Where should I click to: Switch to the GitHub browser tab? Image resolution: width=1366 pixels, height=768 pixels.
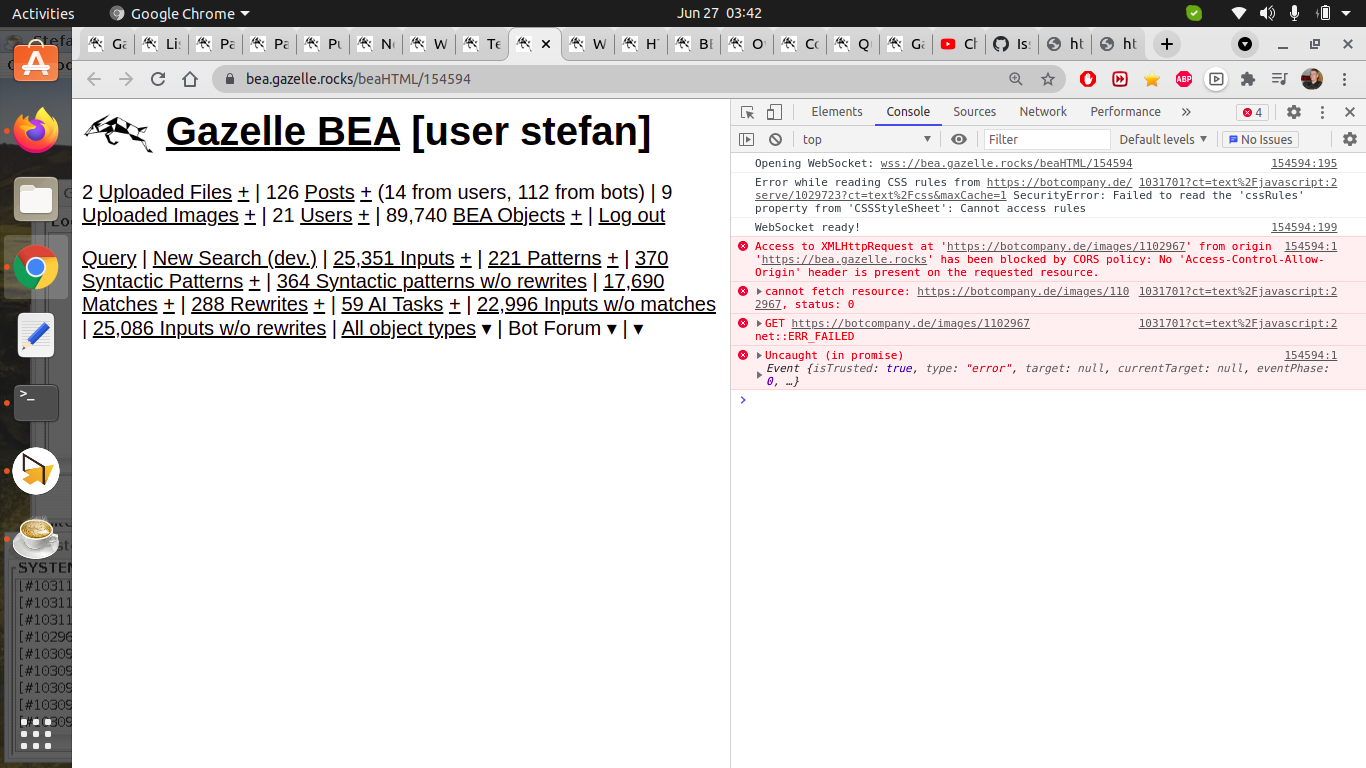[x=1012, y=44]
